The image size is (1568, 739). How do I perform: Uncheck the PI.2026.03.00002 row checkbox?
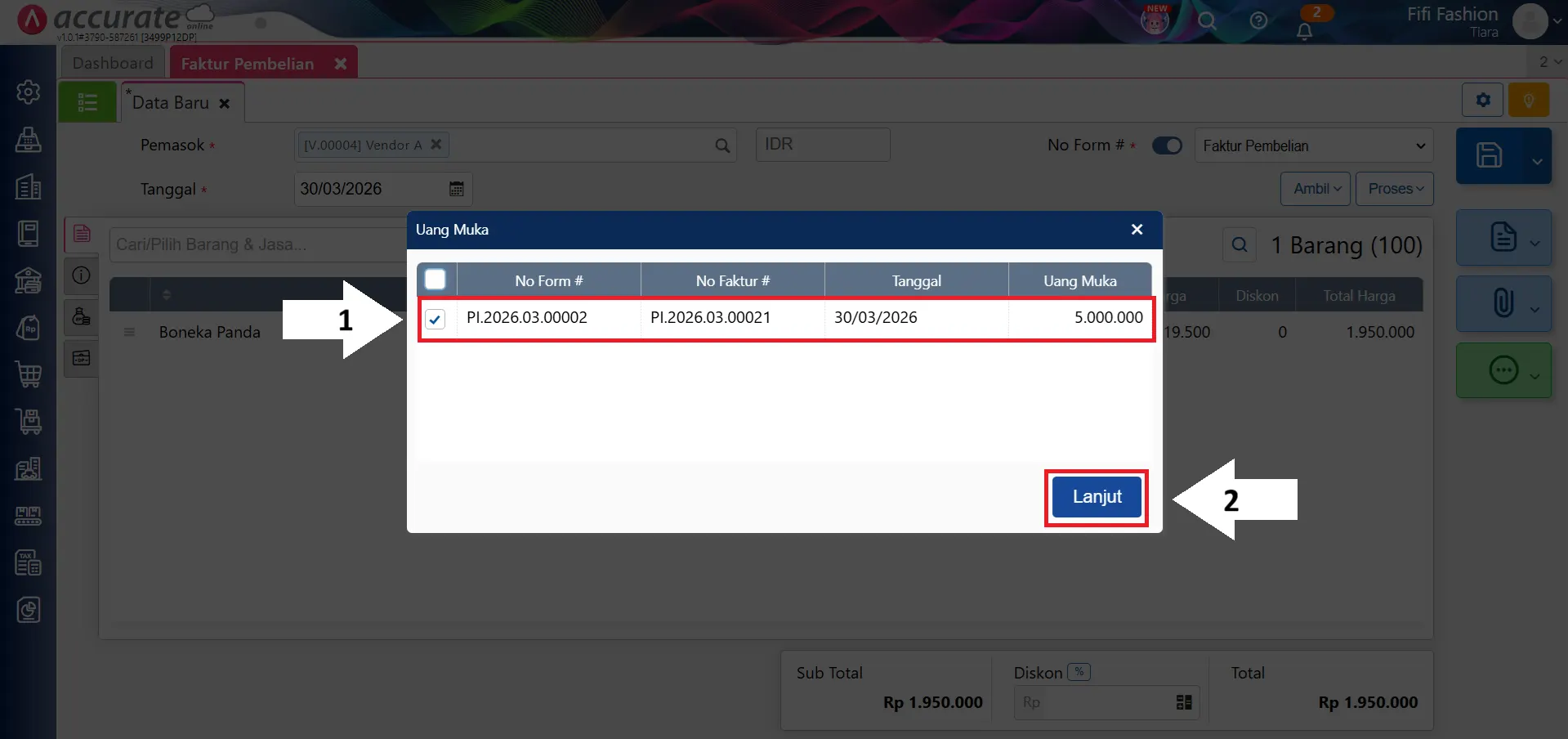[x=436, y=319]
